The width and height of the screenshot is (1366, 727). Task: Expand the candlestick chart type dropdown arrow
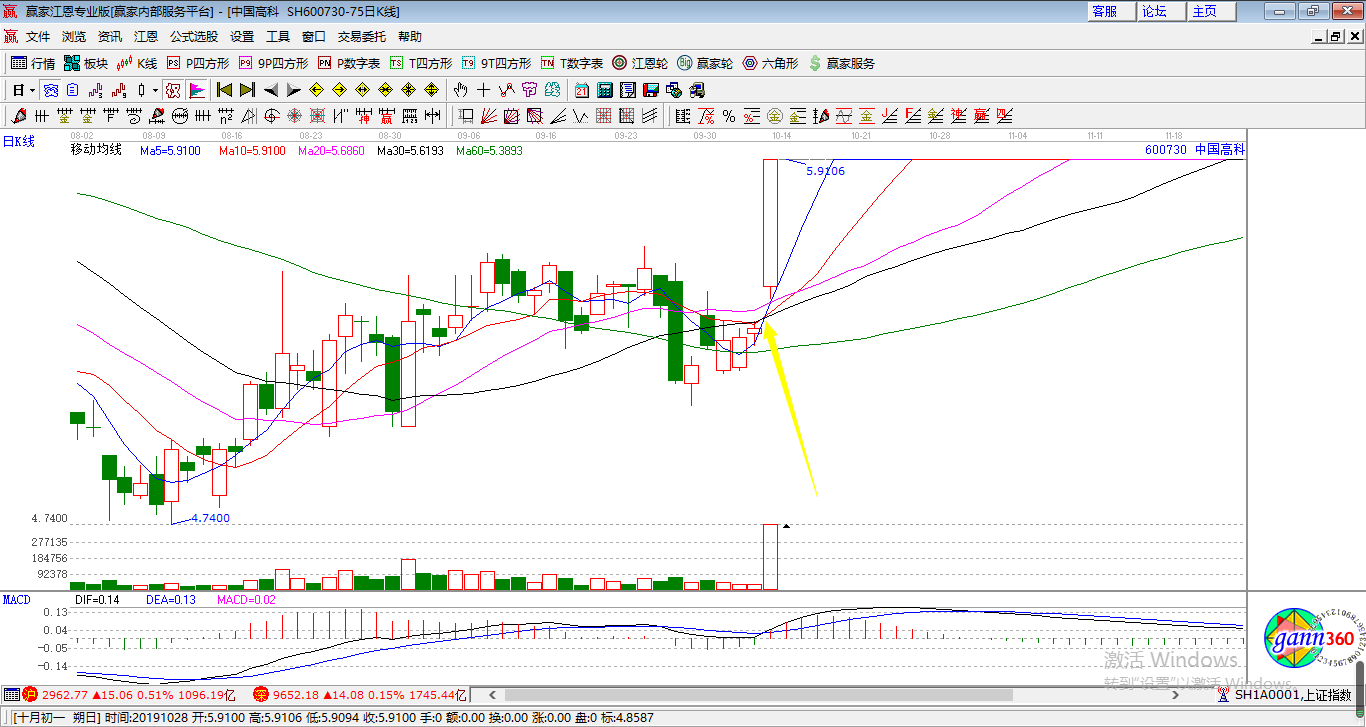coord(155,90)
